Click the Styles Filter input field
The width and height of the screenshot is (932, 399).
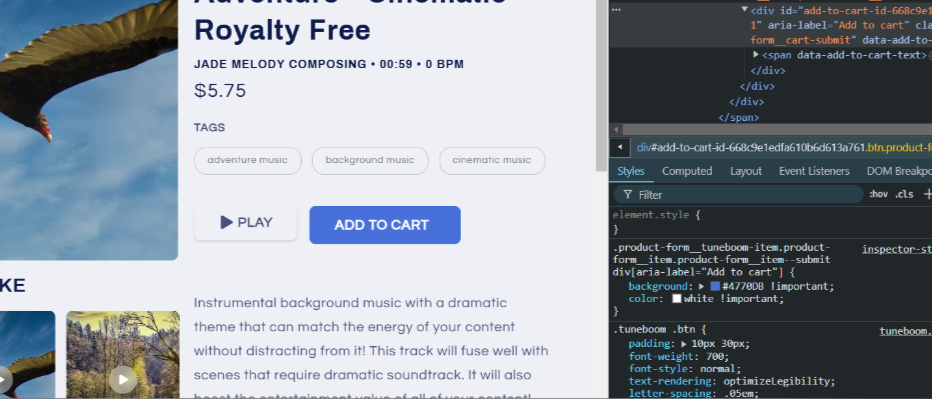tap(738, 194)
